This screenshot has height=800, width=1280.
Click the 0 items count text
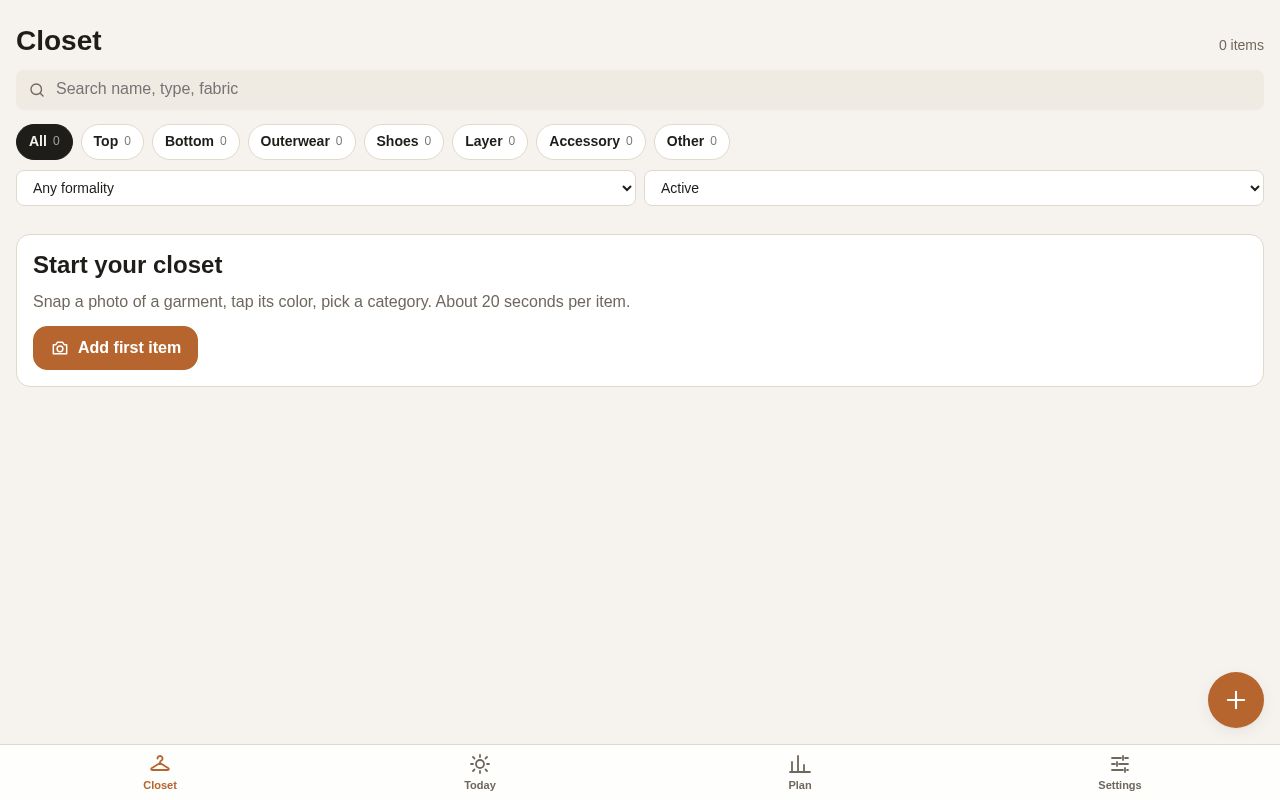(x=1241, y=45)
